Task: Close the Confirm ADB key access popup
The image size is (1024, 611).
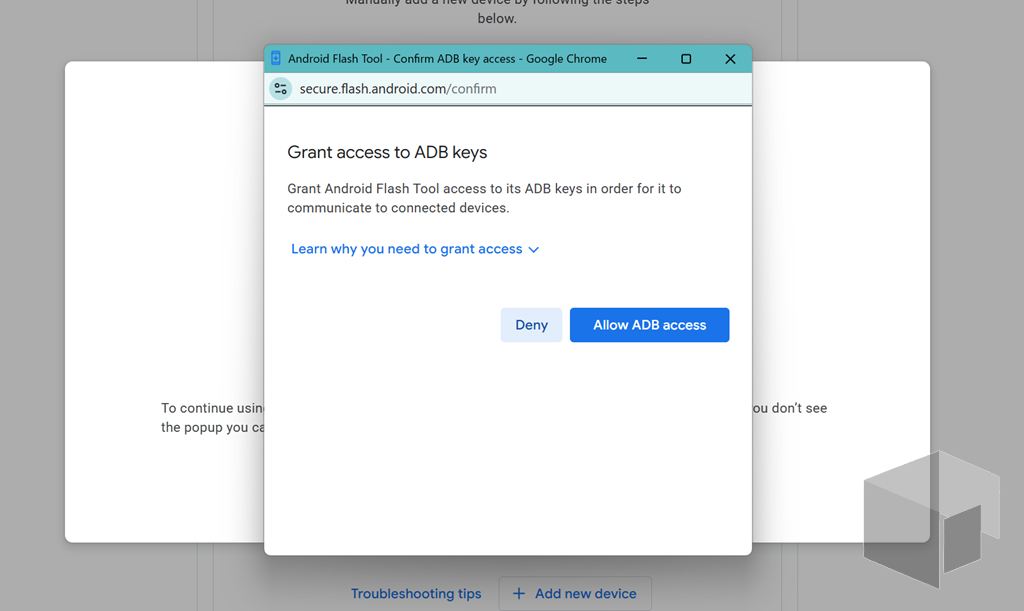Action: pyautogui.click(x=730, y=59)
